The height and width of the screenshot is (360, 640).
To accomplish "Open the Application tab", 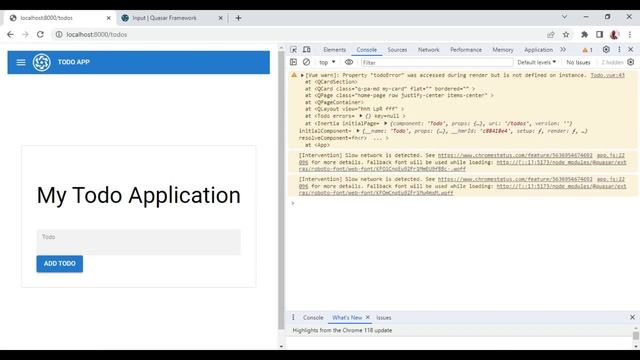I will tap(538, 50).
